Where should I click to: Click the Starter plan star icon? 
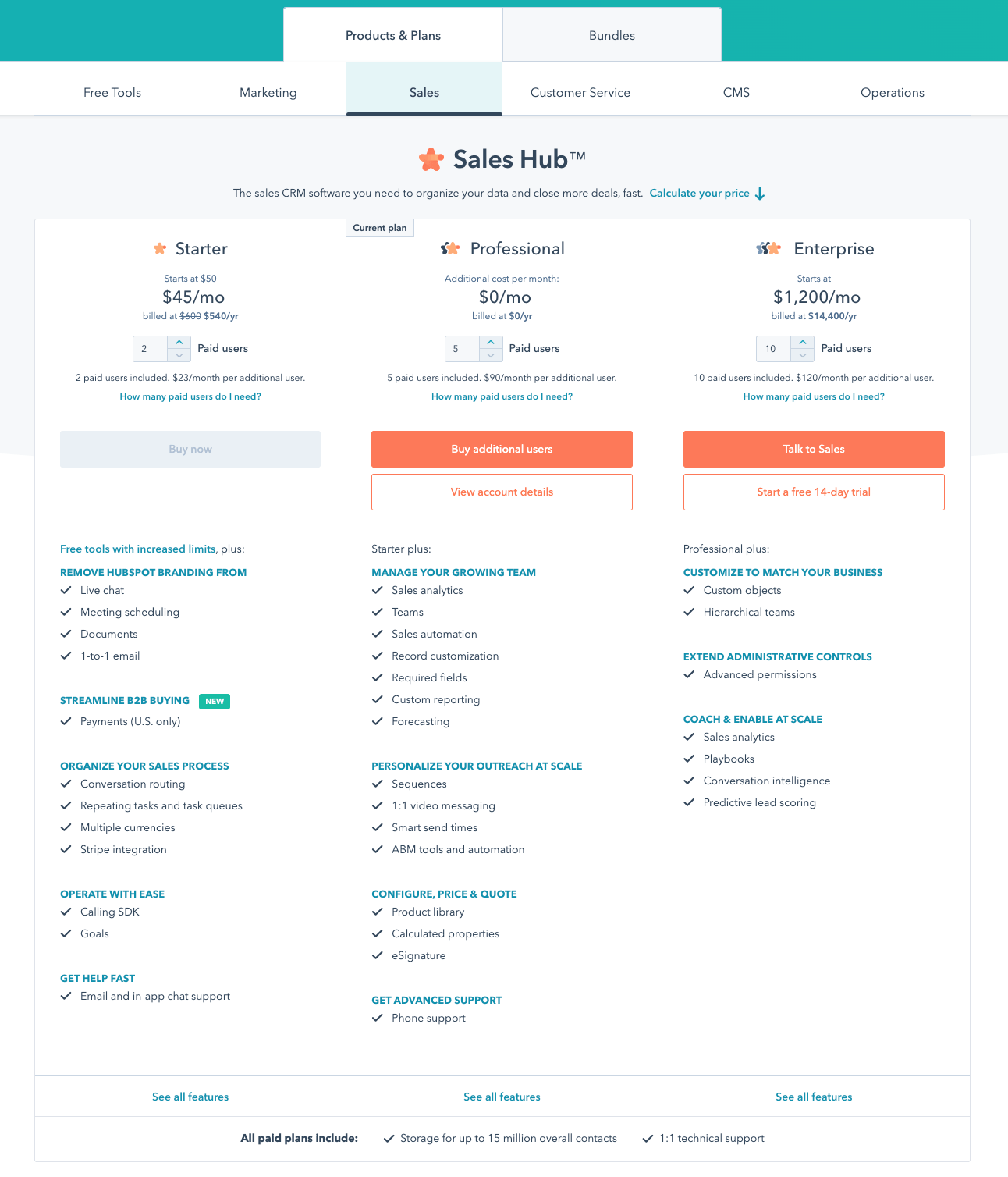[160, 249]
